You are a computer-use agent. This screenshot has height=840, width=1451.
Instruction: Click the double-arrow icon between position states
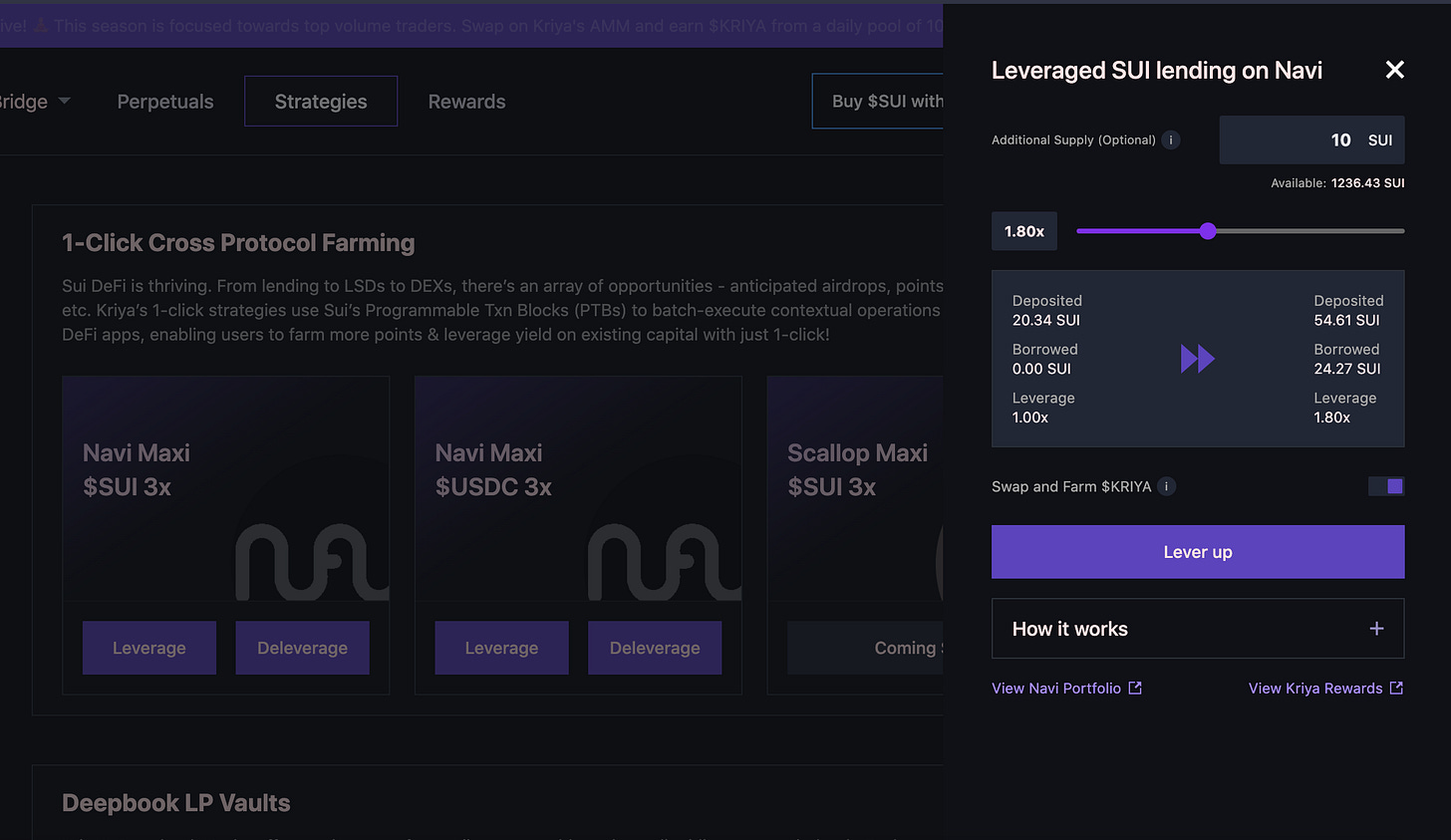1197,359
